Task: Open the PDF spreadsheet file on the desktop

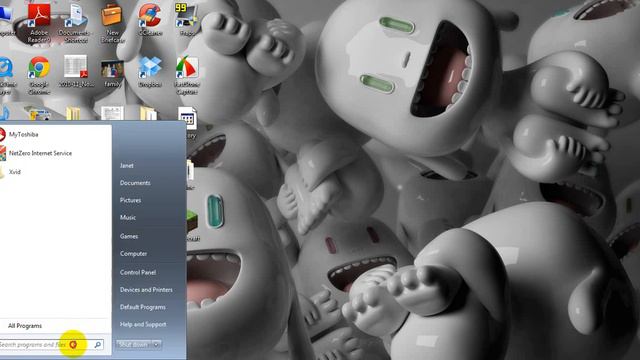Action: [76, 71]
